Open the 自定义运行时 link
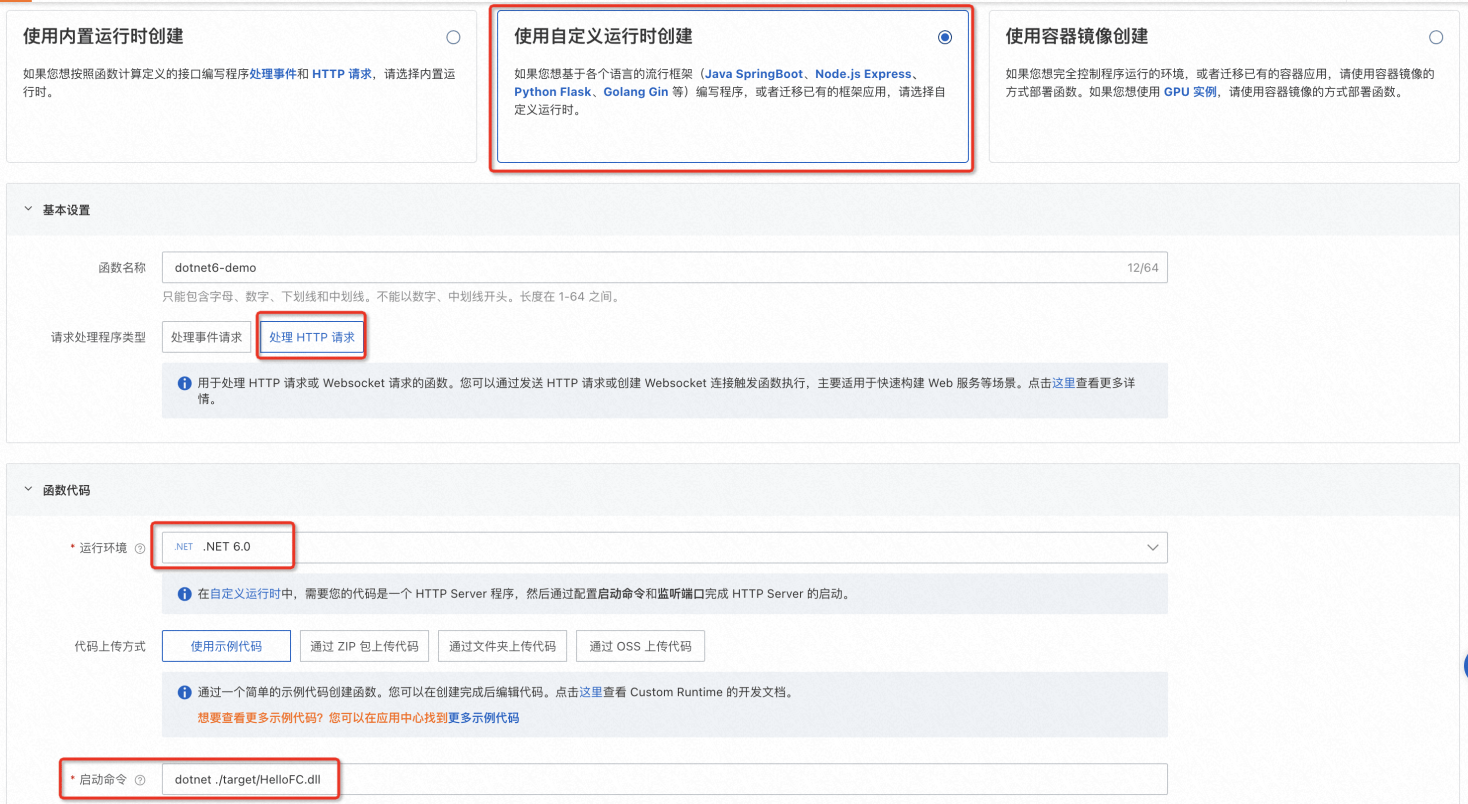1468x804 pixels. tap(245, 593)
